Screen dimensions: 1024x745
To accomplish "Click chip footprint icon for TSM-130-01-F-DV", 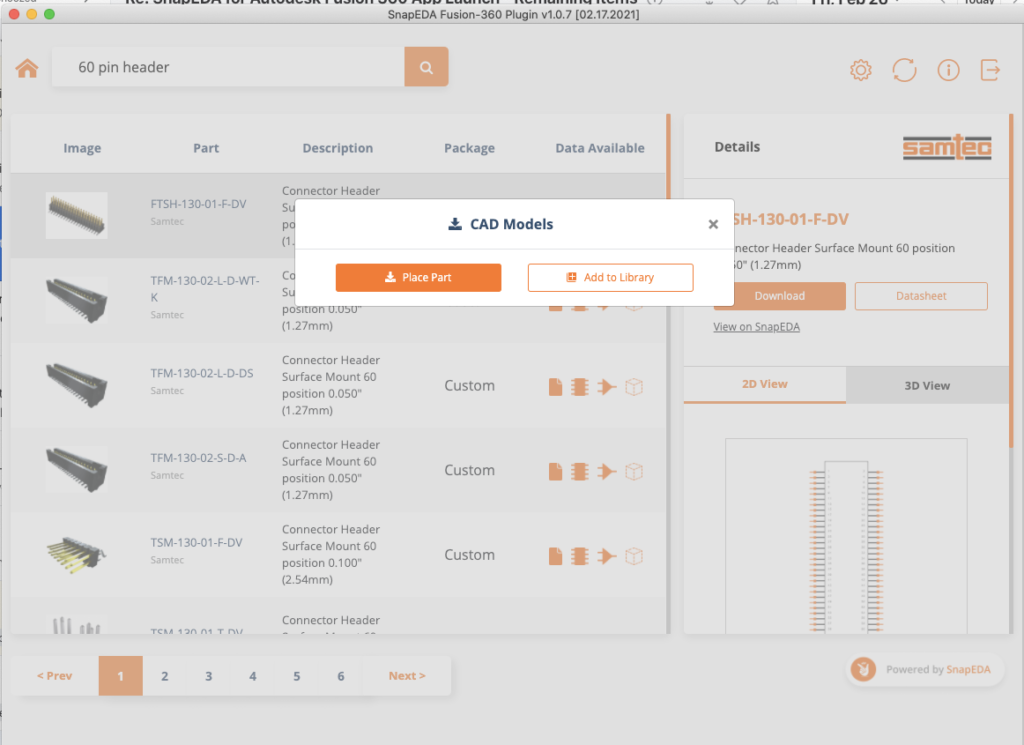I will coord(579,556).
